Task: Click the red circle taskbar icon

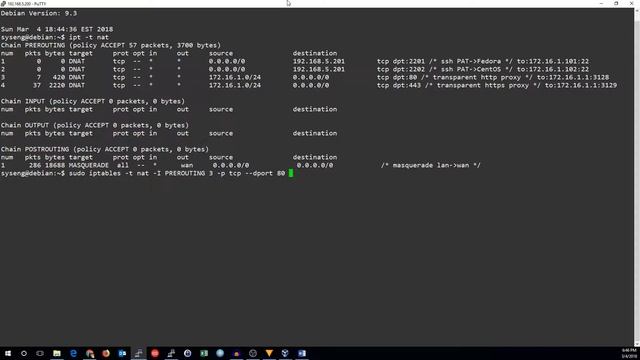Action: [155, 353]
